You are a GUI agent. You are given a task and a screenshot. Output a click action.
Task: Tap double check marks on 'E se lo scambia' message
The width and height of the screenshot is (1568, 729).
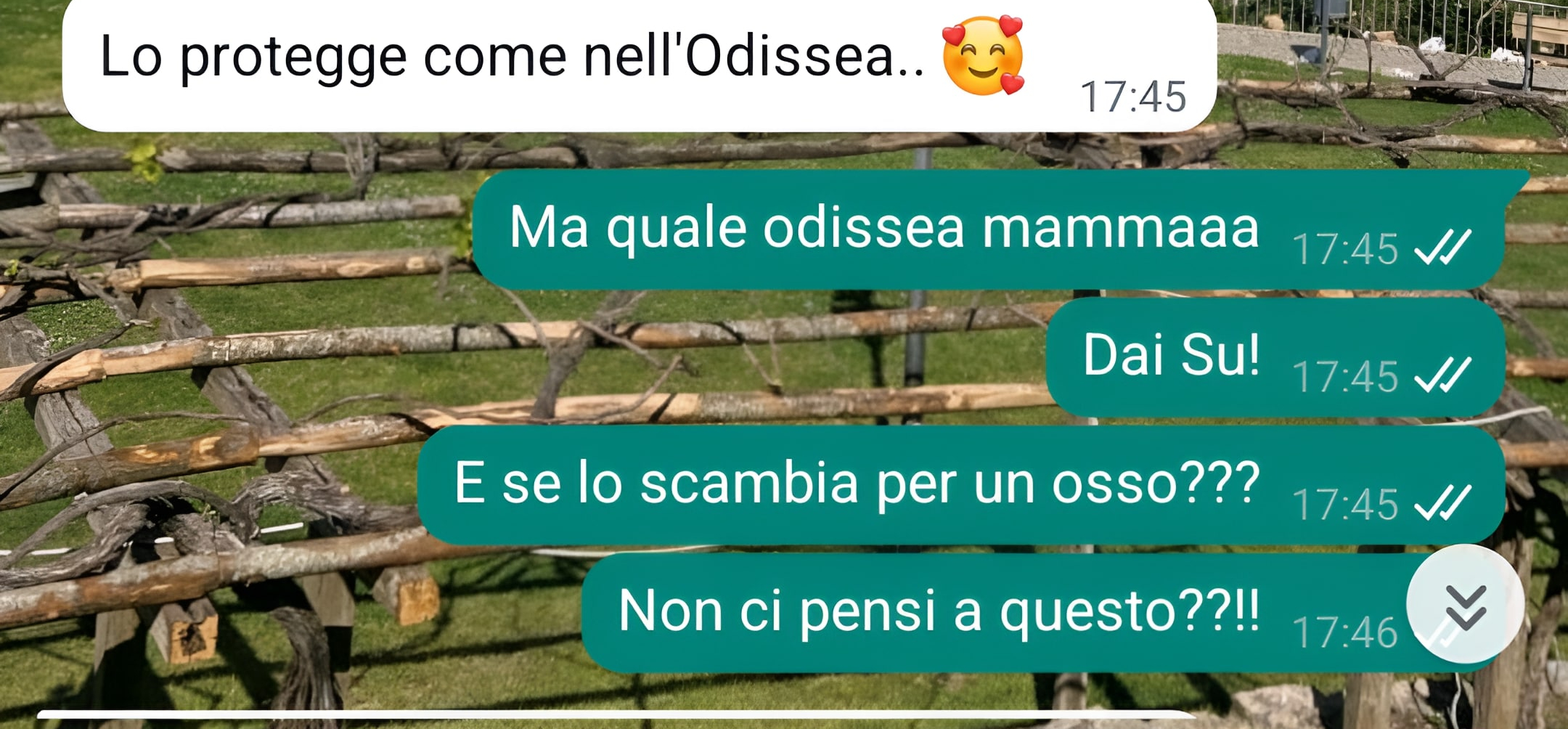1443,503
